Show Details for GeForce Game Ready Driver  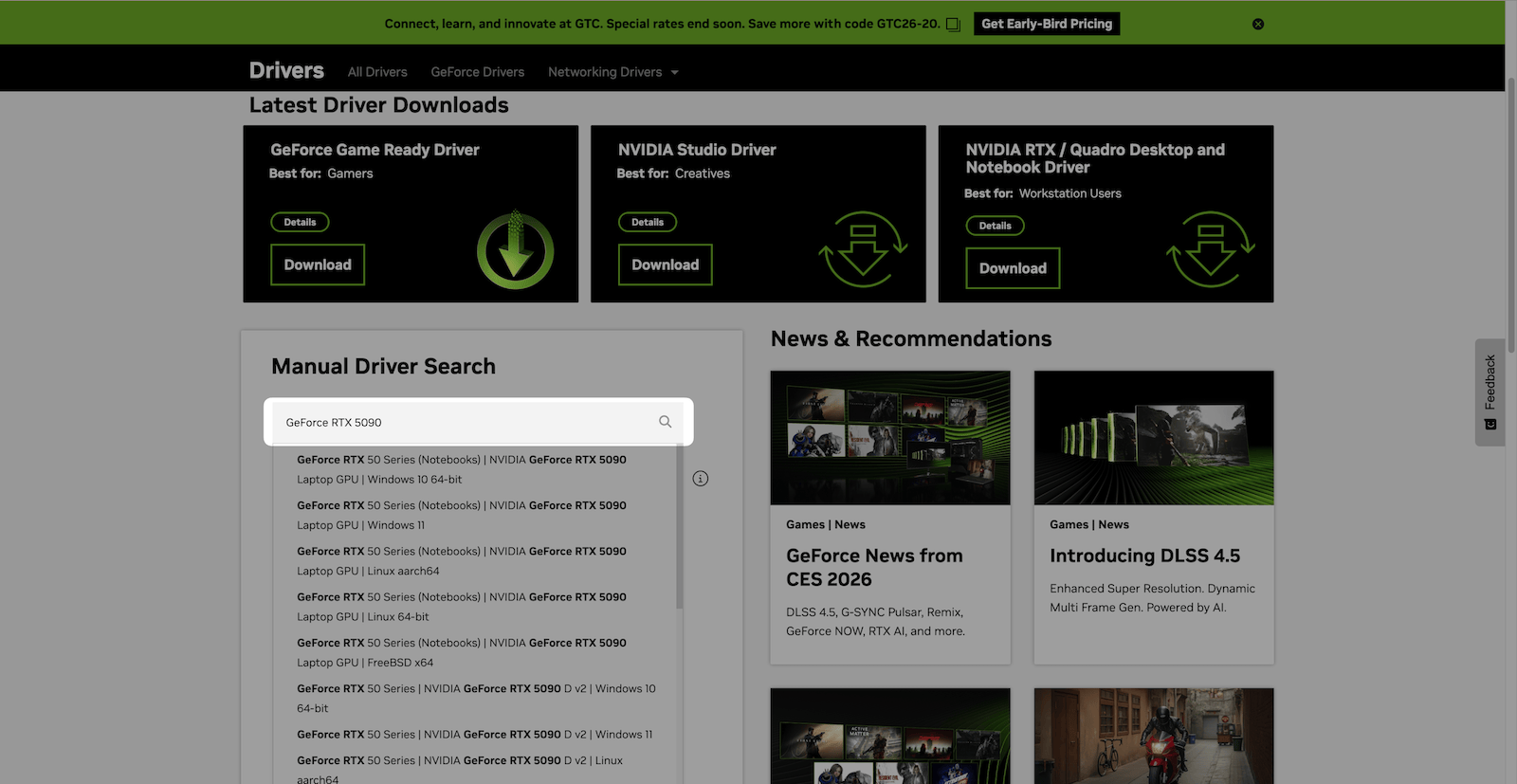300,222
